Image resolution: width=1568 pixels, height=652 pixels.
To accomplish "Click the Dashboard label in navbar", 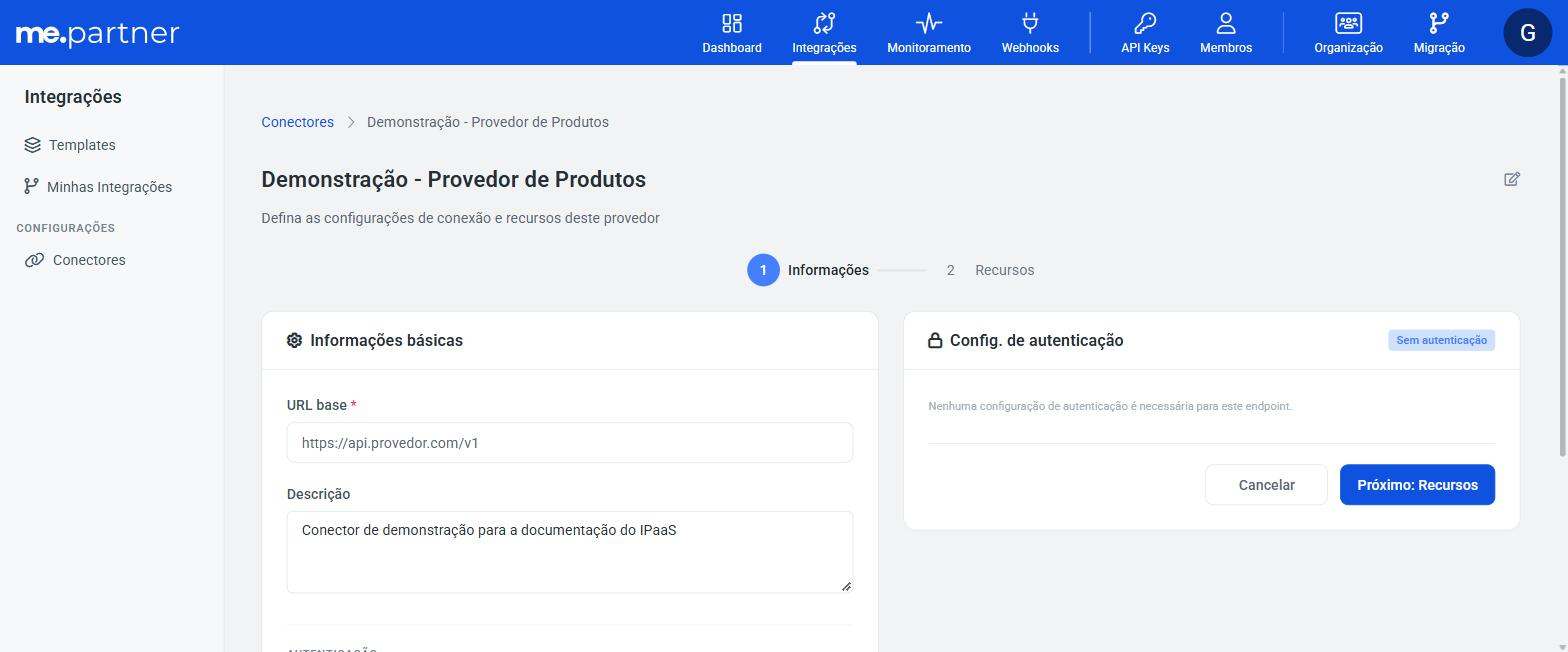I will click(x=732, y=48).
